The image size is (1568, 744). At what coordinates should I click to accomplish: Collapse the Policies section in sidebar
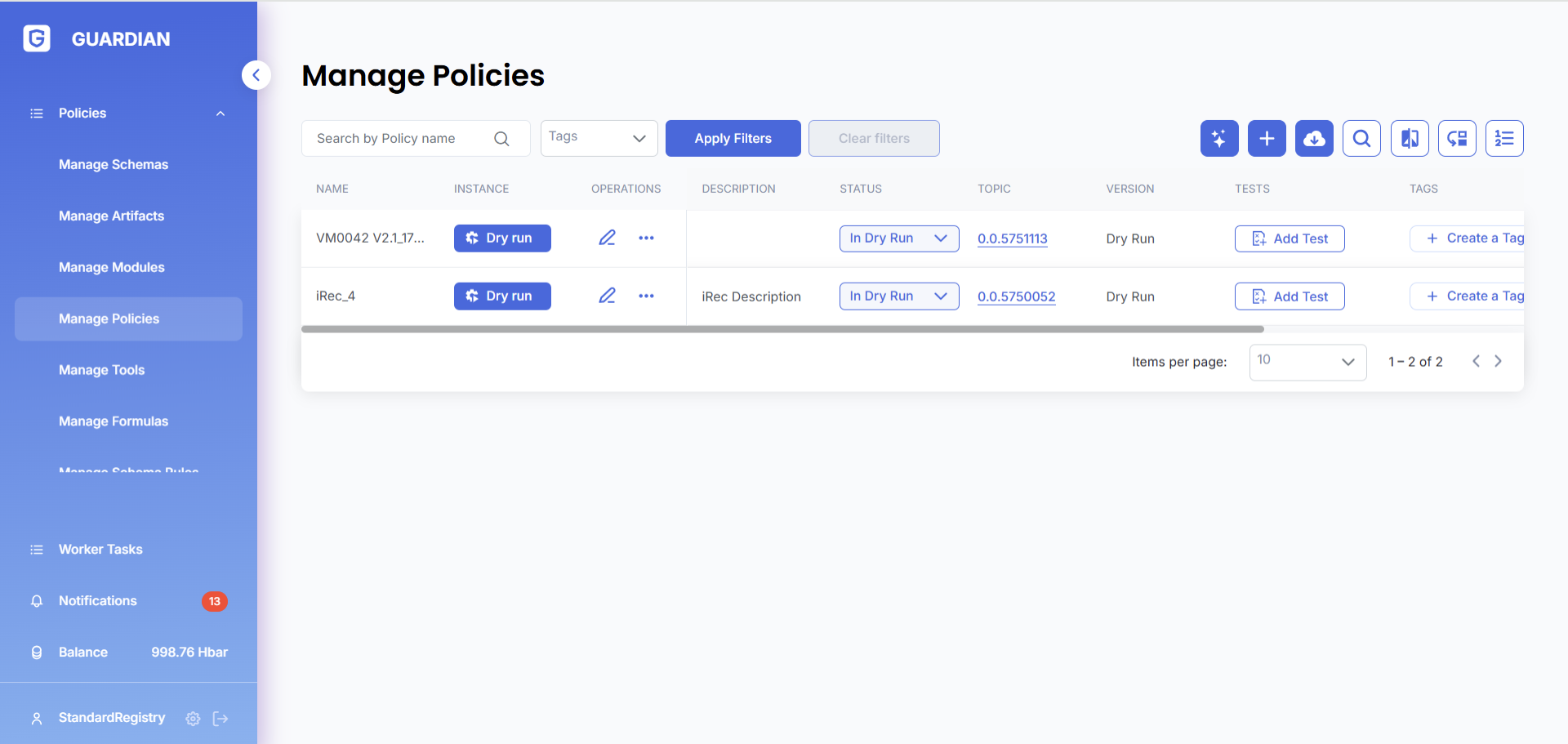(x=220, y=114)
